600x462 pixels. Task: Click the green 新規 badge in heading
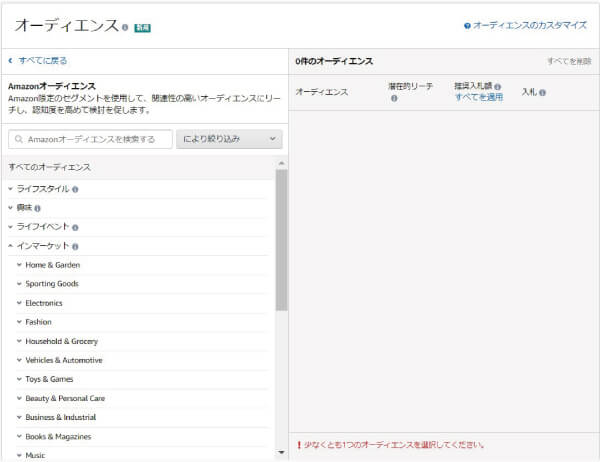(142, 28)
